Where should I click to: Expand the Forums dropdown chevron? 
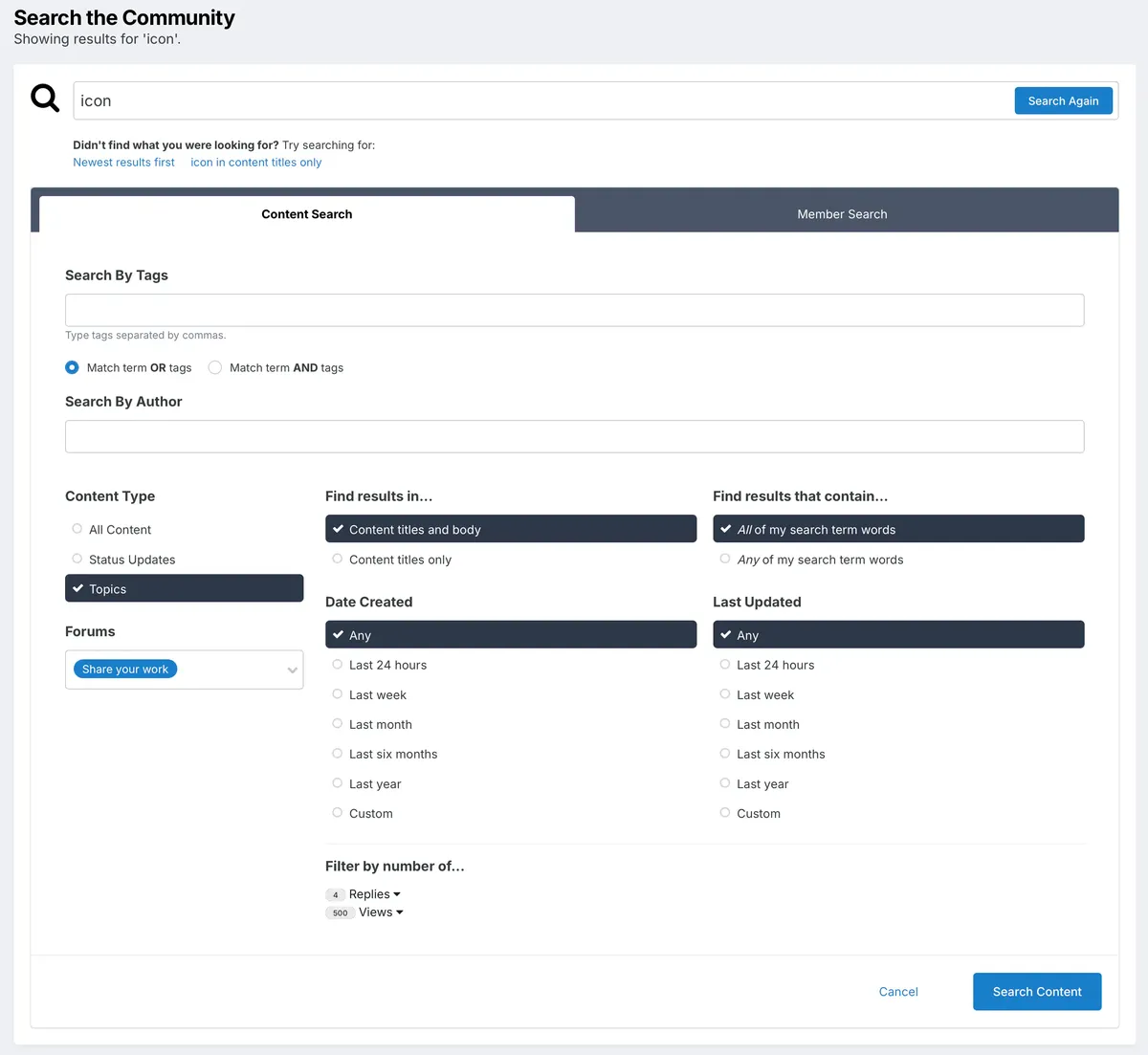(292, 670)
